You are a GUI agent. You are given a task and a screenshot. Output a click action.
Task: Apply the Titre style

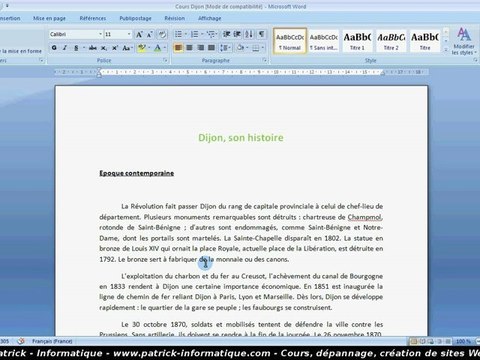425,41
